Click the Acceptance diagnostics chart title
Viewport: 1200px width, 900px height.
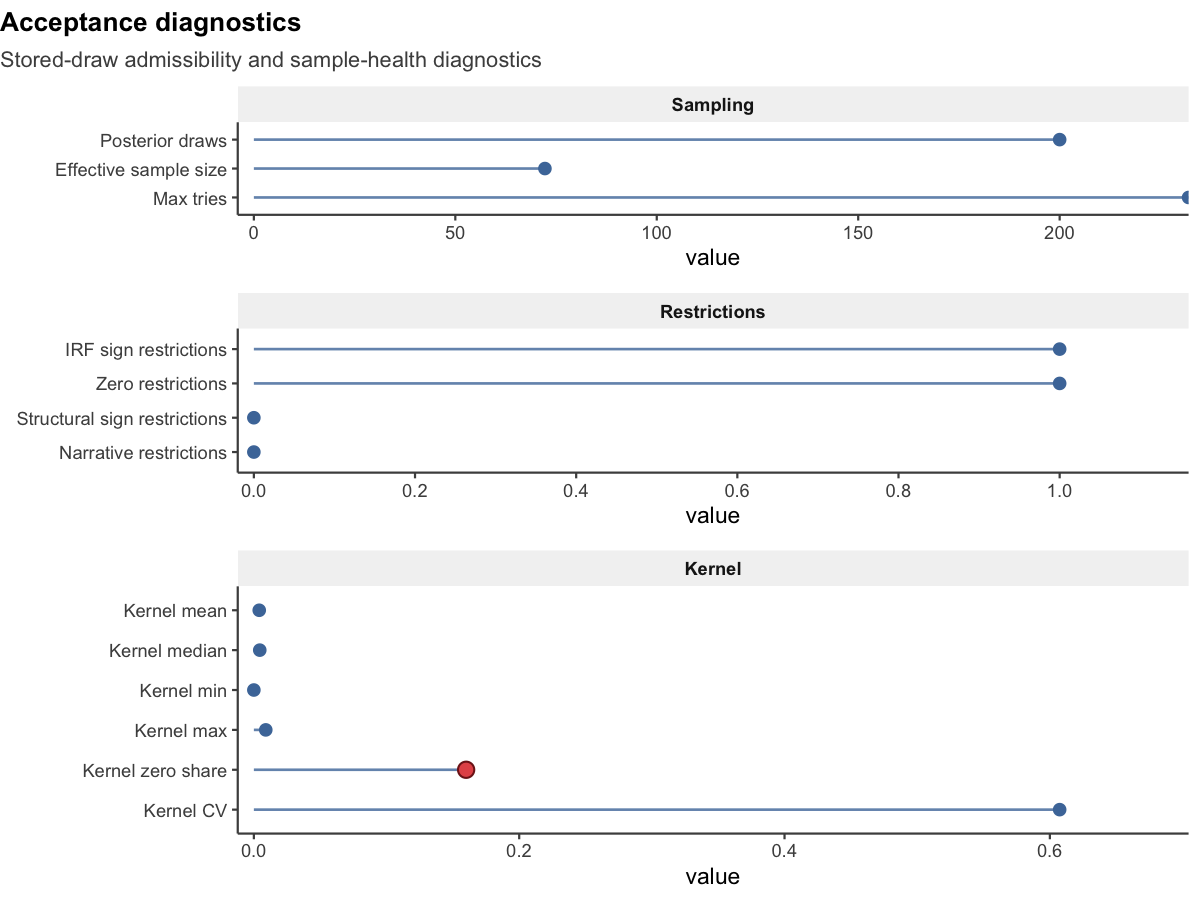(151, 21)
